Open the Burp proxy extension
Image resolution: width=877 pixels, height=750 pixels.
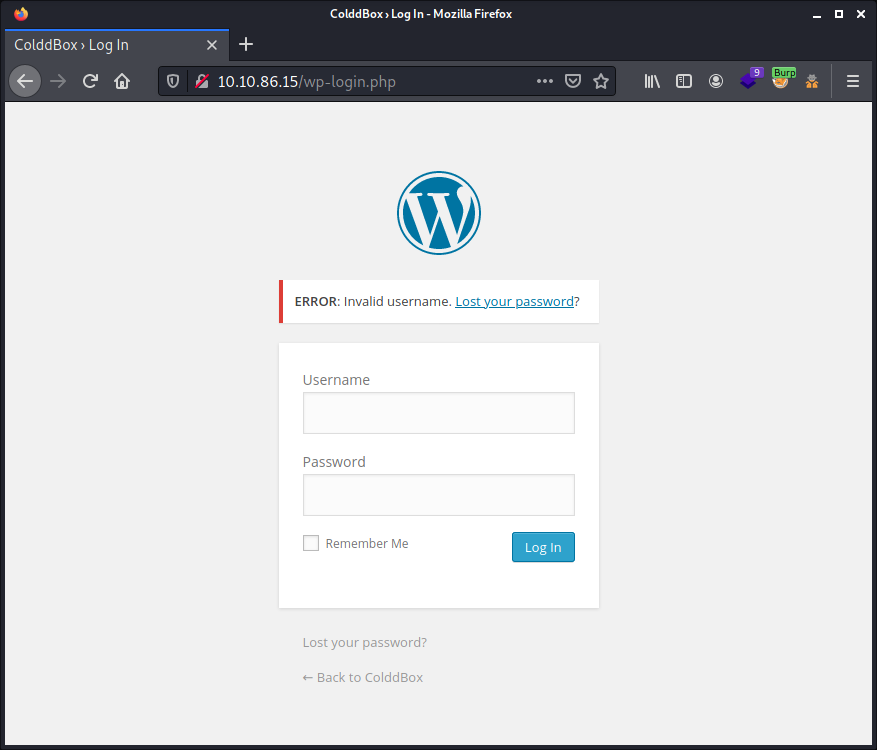point(782,79)
